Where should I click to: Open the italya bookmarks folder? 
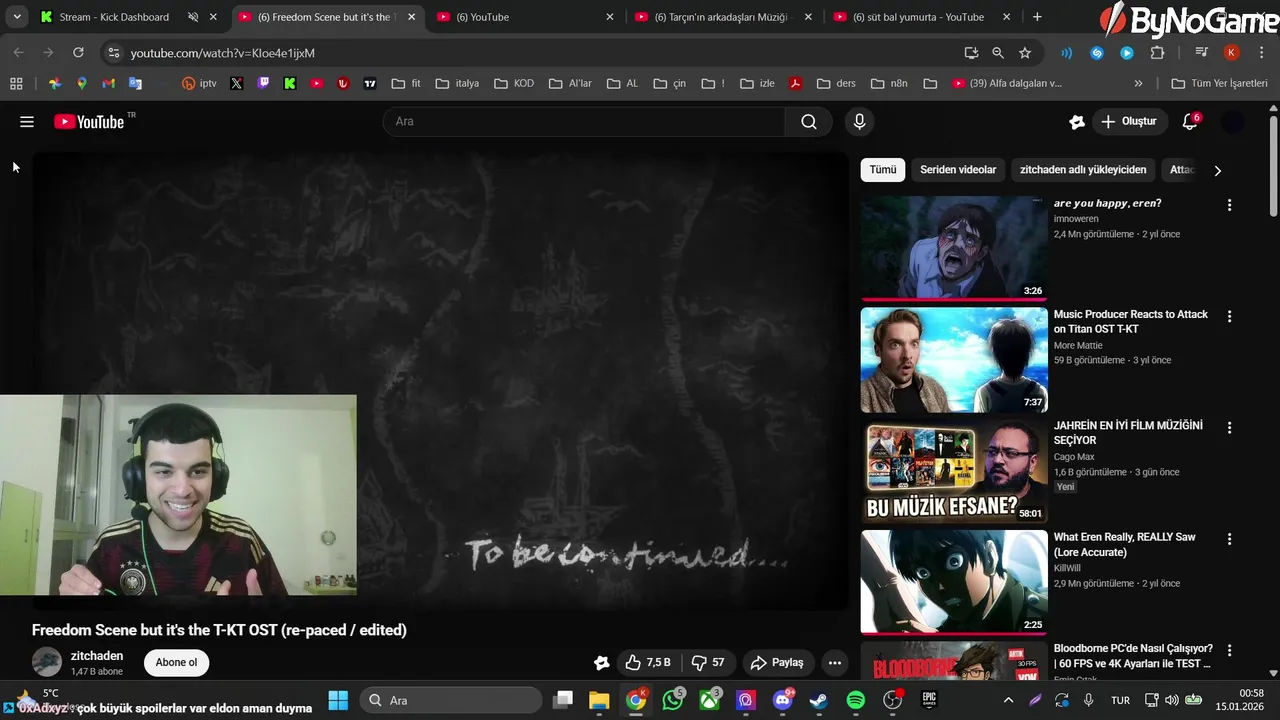point(457,84)
